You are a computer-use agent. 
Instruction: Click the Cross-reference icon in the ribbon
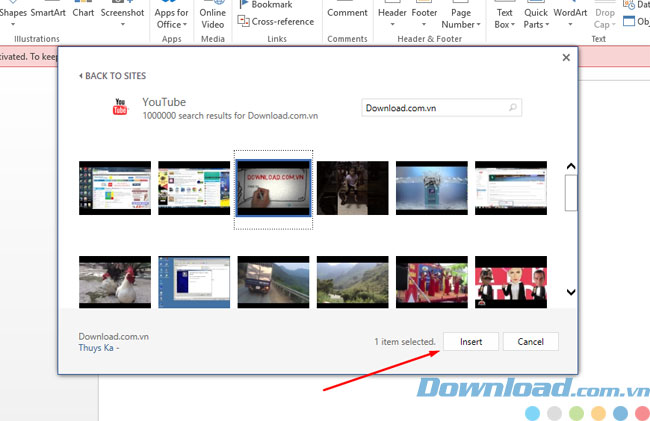pyautogui.click(x=244, y=21)
